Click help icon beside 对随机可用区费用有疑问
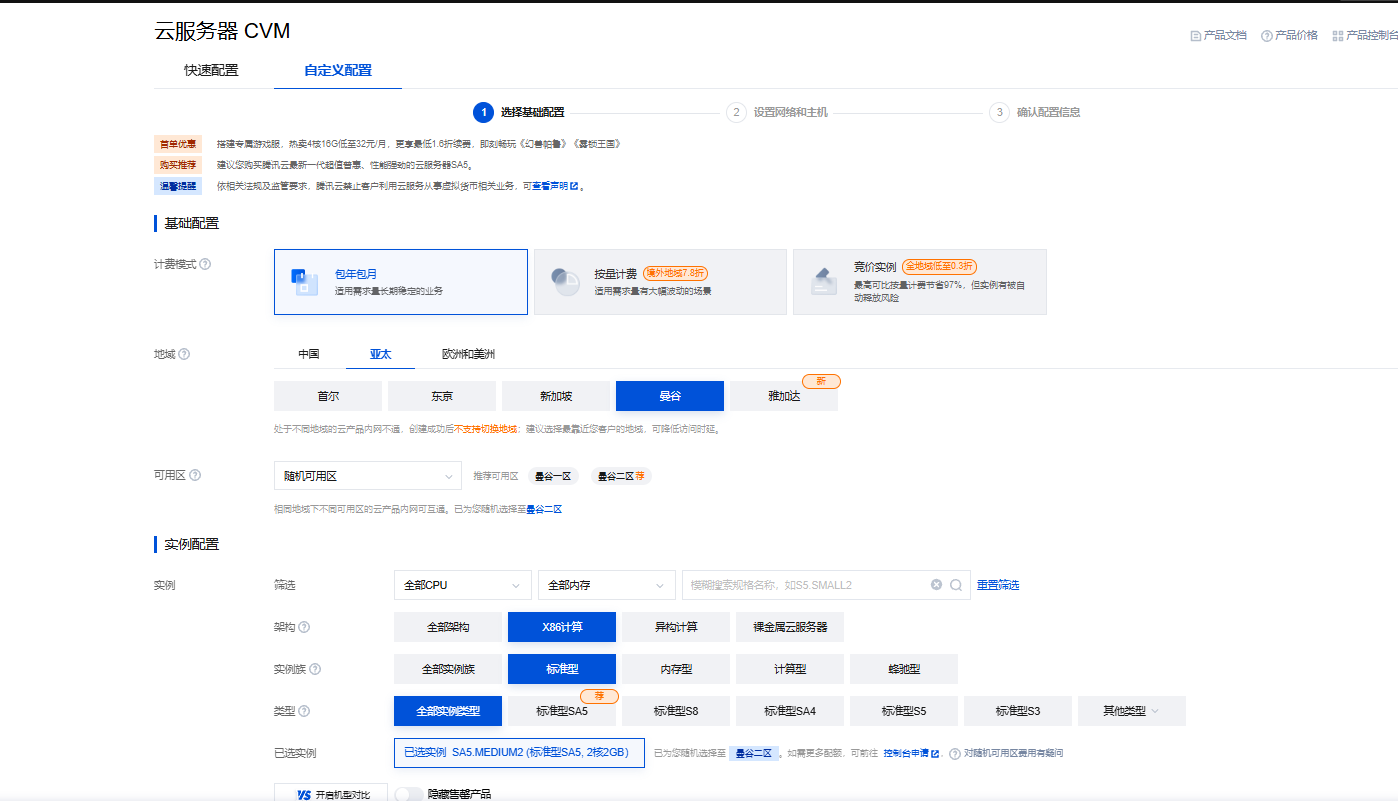The height and width of the screenshot is (811, 1398). tap(954, 753)
